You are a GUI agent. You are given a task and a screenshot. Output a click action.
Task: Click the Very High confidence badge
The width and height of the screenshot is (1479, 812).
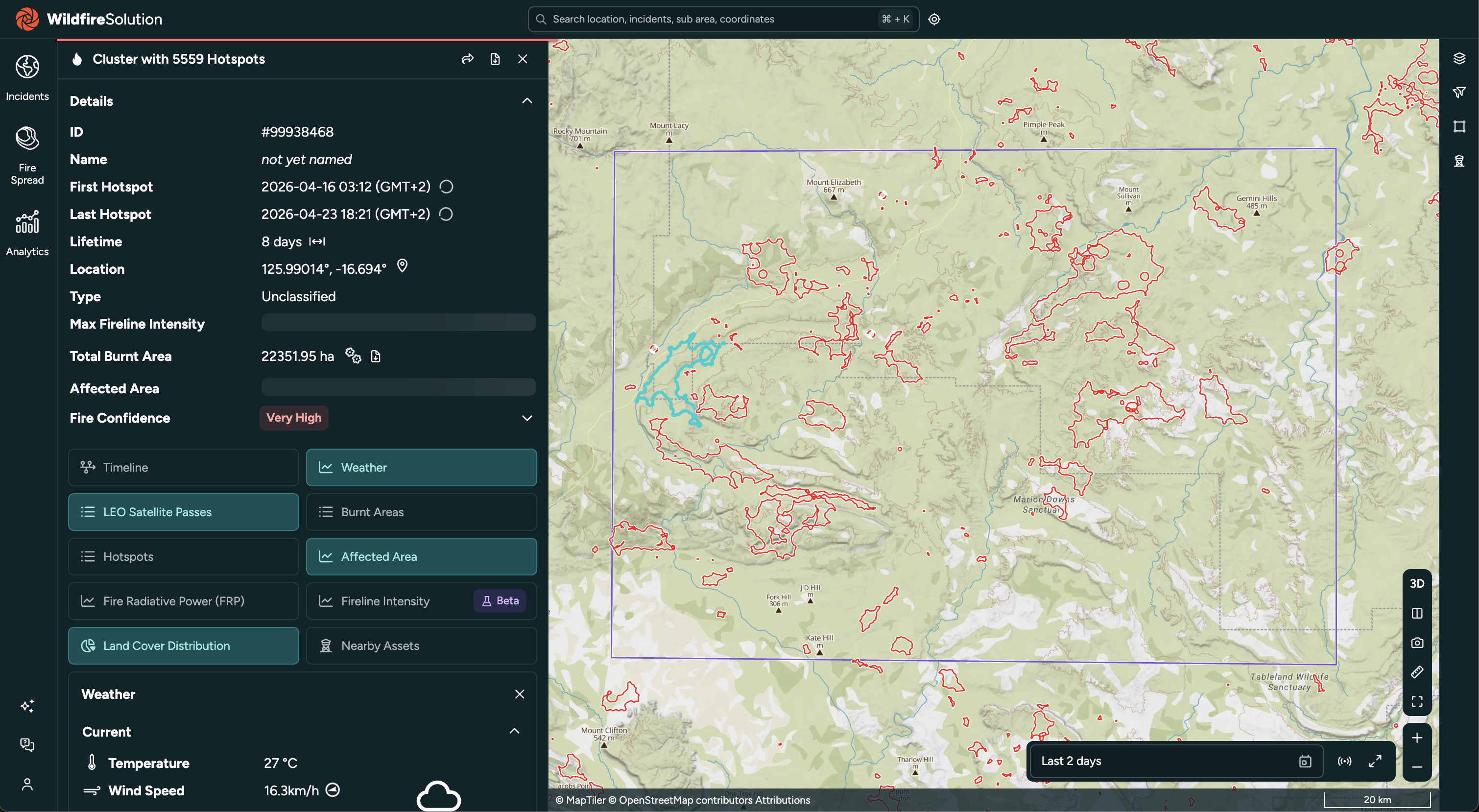[293, 418]
